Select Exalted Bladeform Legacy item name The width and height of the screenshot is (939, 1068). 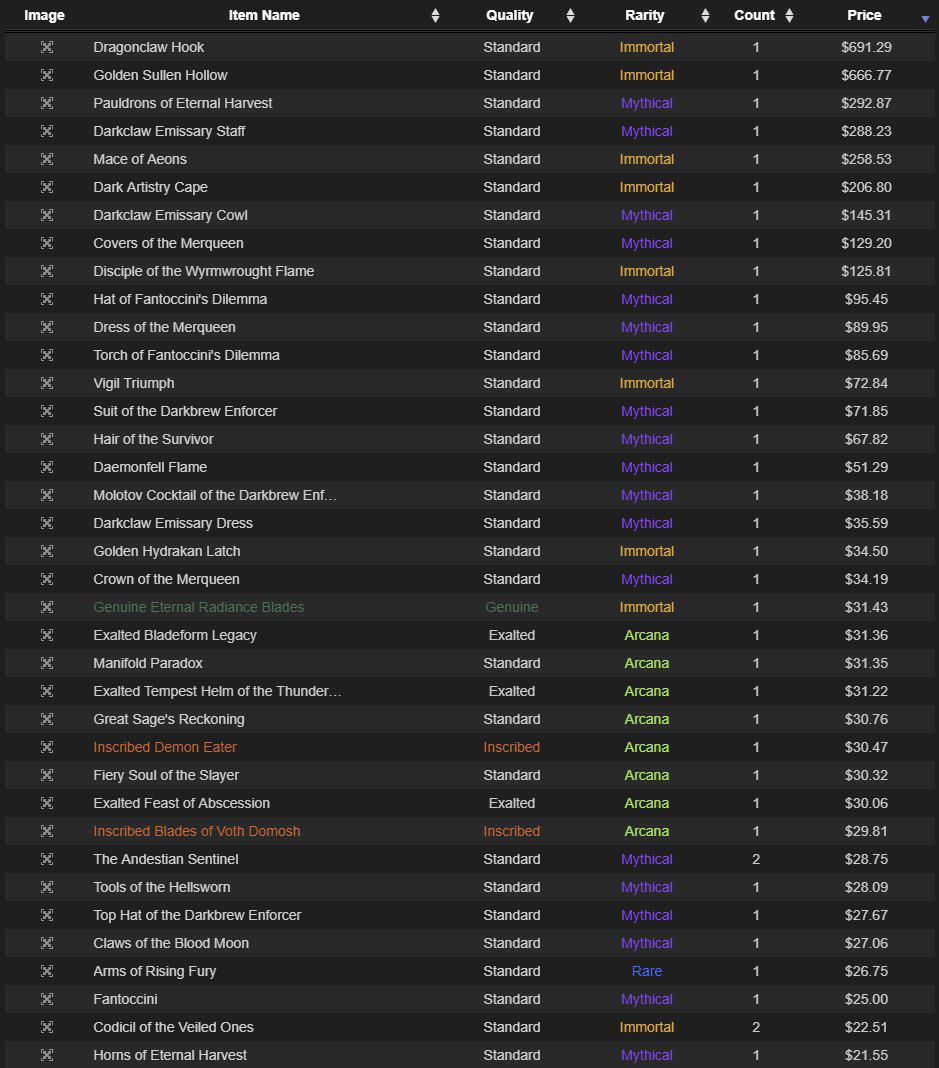174,635
